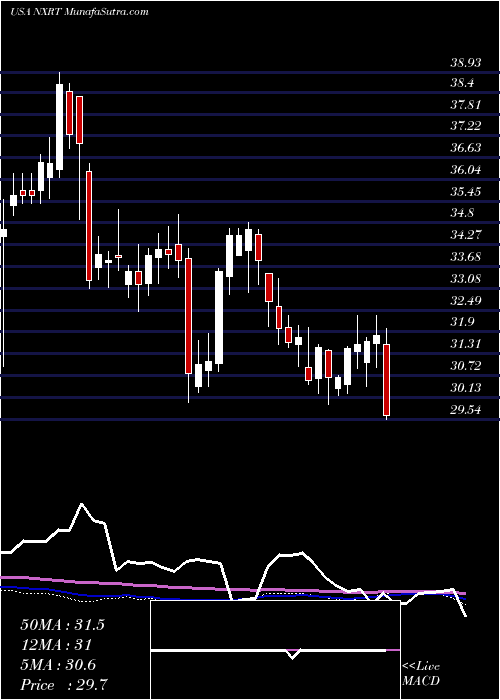500x700 pixels.
Task: Click the 37.81 price axis label
Action: [466, 105]
